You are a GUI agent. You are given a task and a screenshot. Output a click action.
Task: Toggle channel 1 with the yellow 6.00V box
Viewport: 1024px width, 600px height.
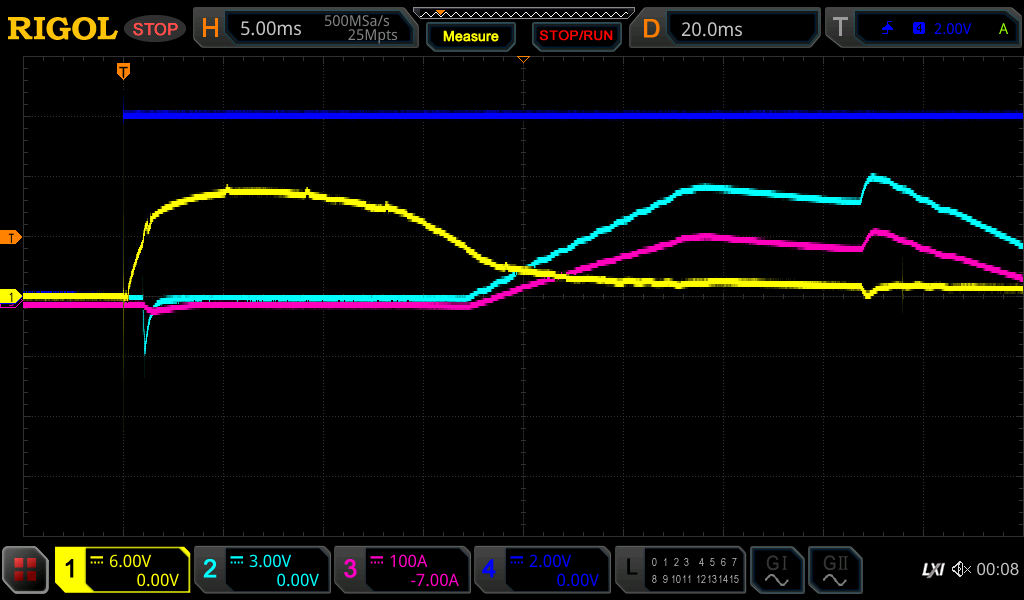(123, 570)
